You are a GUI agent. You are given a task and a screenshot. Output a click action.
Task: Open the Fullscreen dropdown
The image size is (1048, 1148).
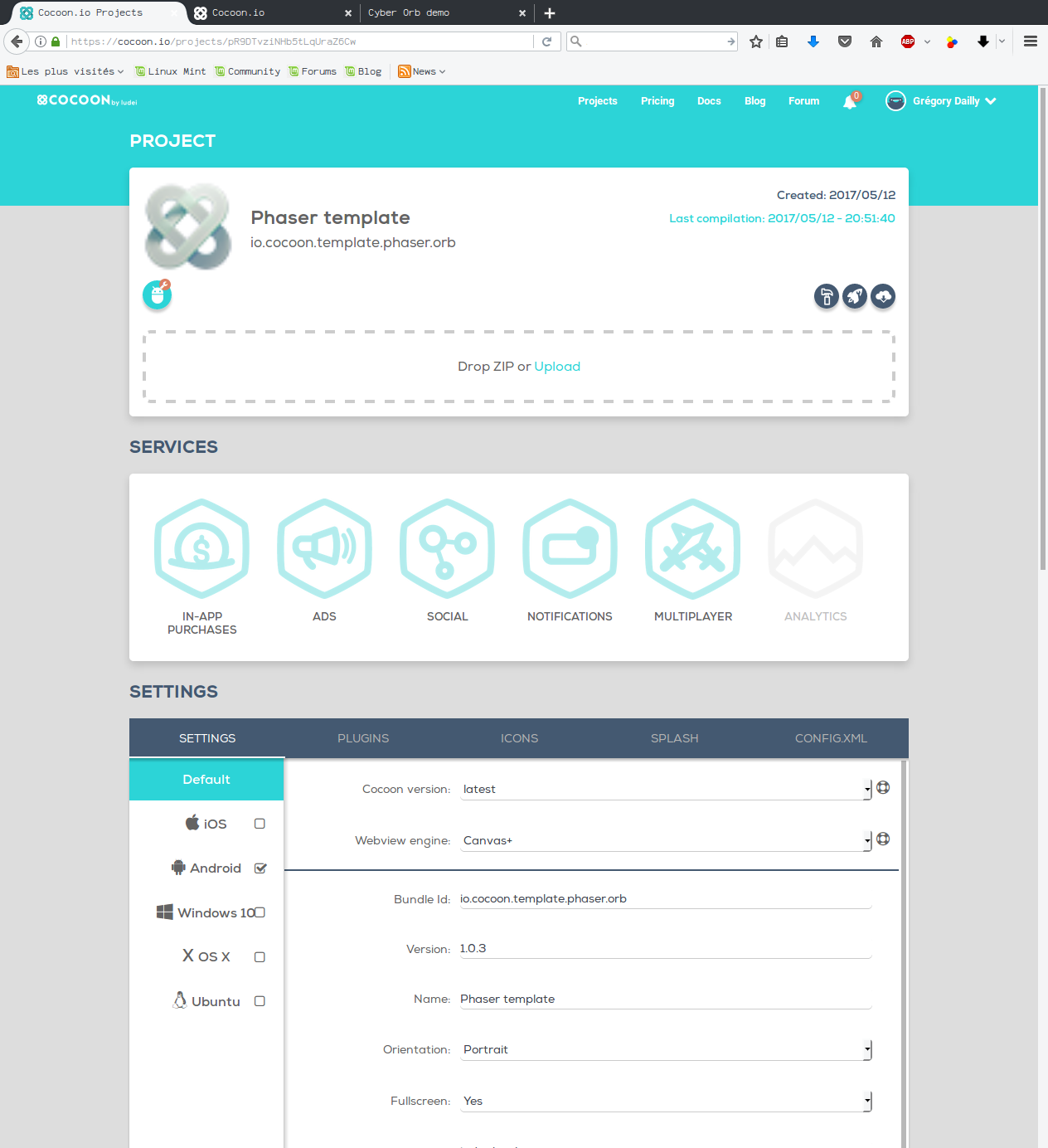point(666,1101)
